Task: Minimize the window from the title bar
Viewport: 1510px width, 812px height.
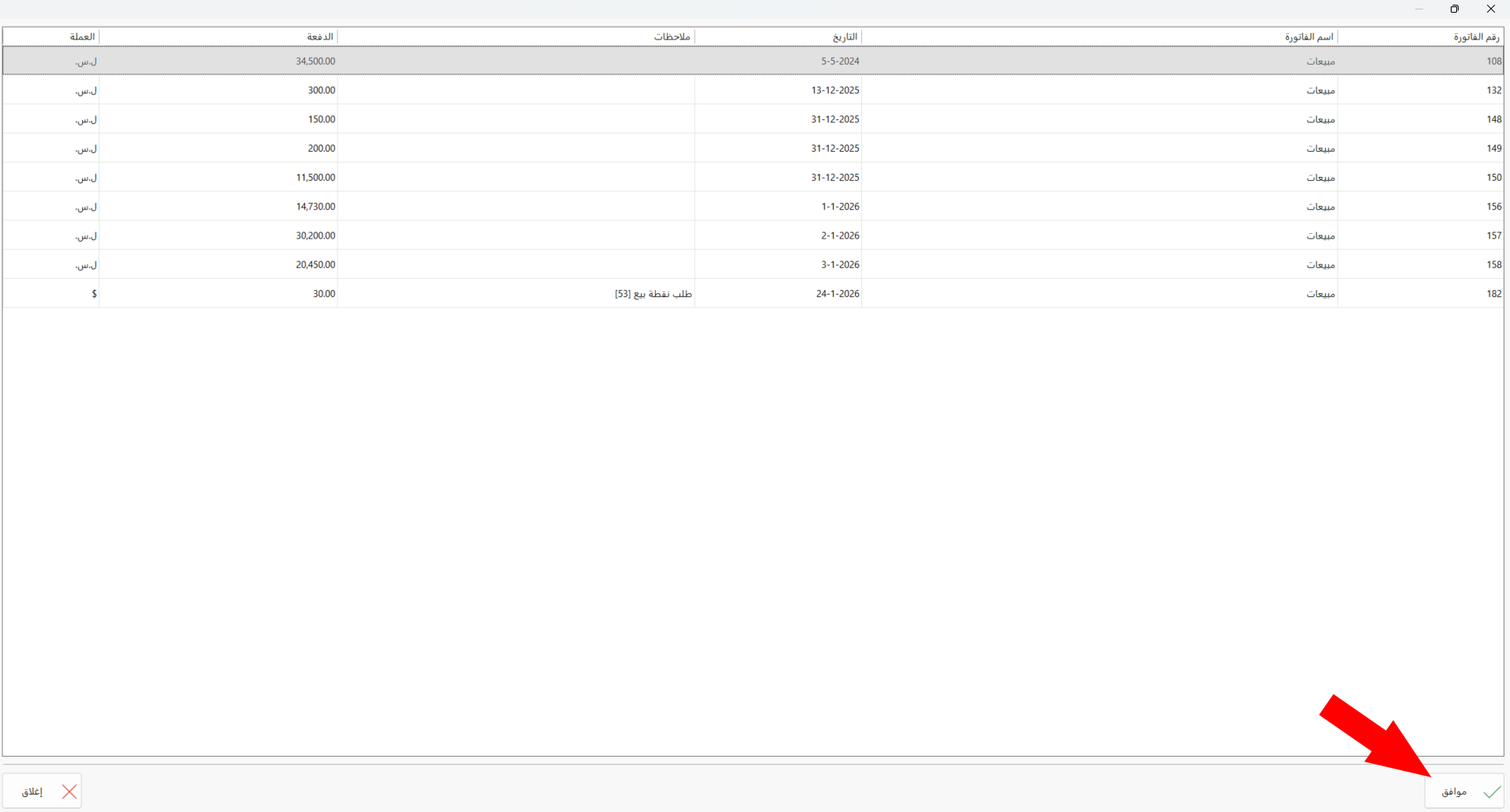Action: [1419, 9]
